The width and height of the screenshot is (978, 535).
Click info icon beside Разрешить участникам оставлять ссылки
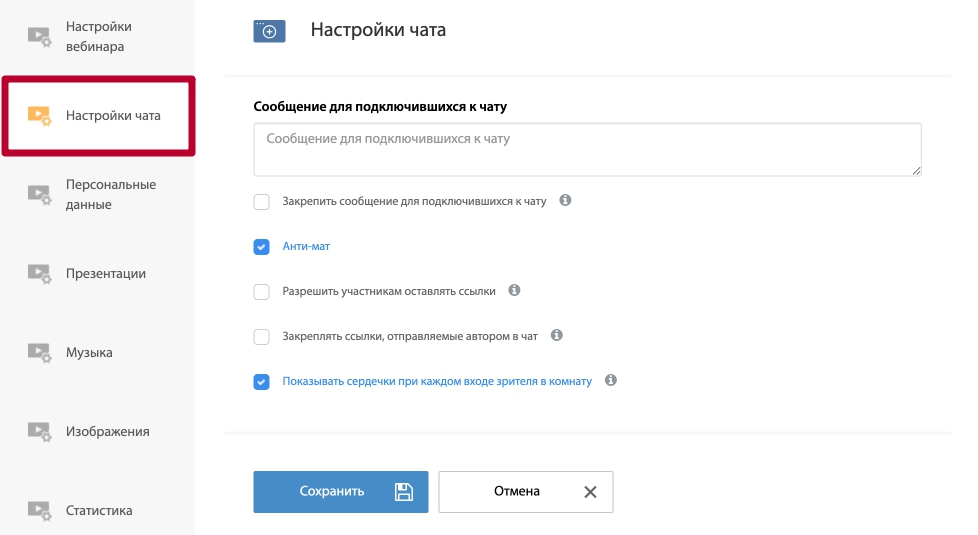tap(514, 290)
